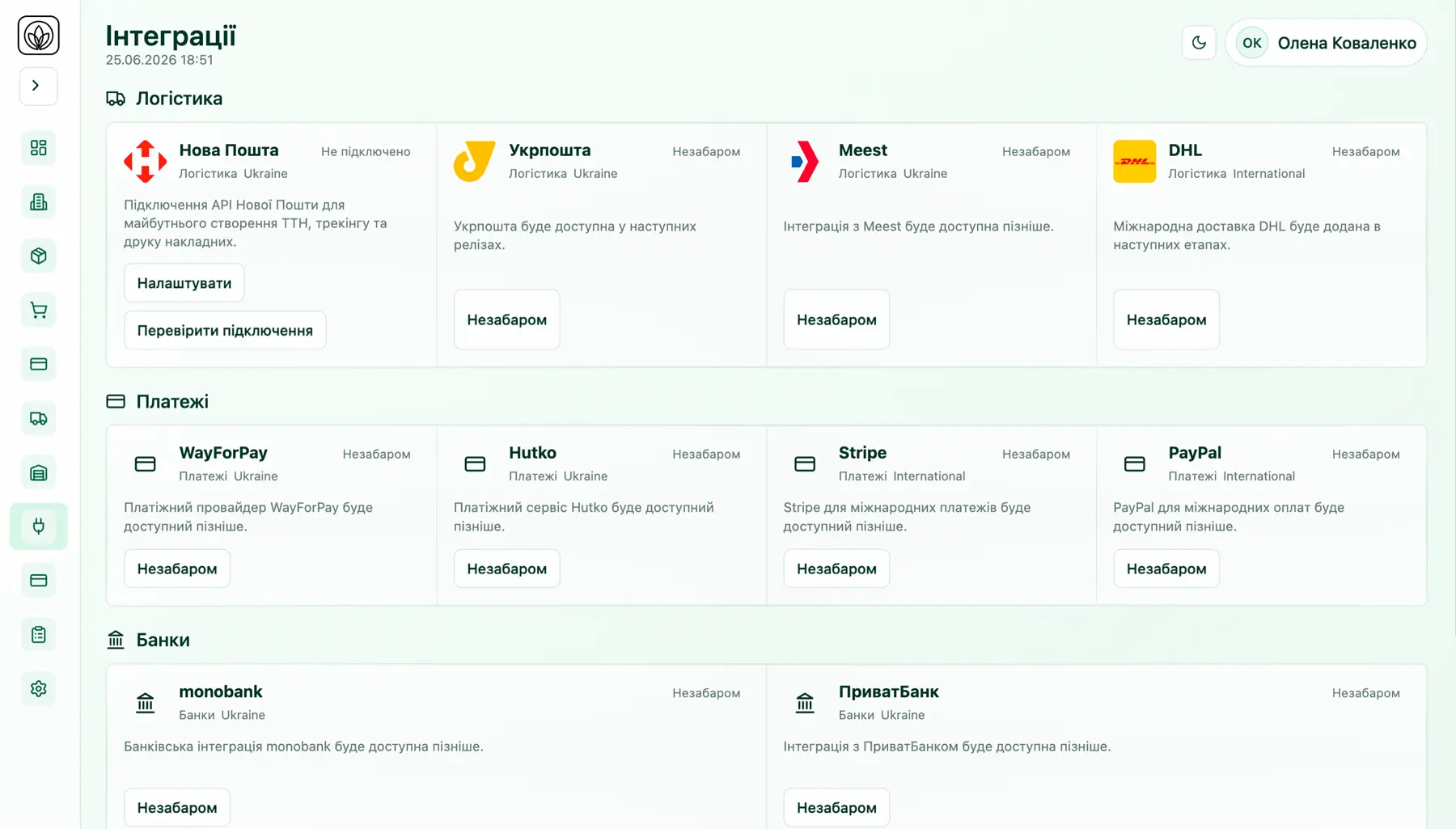
Task: Click the Незабаром button on Hutko card
Action: click(x=507, y=569)
